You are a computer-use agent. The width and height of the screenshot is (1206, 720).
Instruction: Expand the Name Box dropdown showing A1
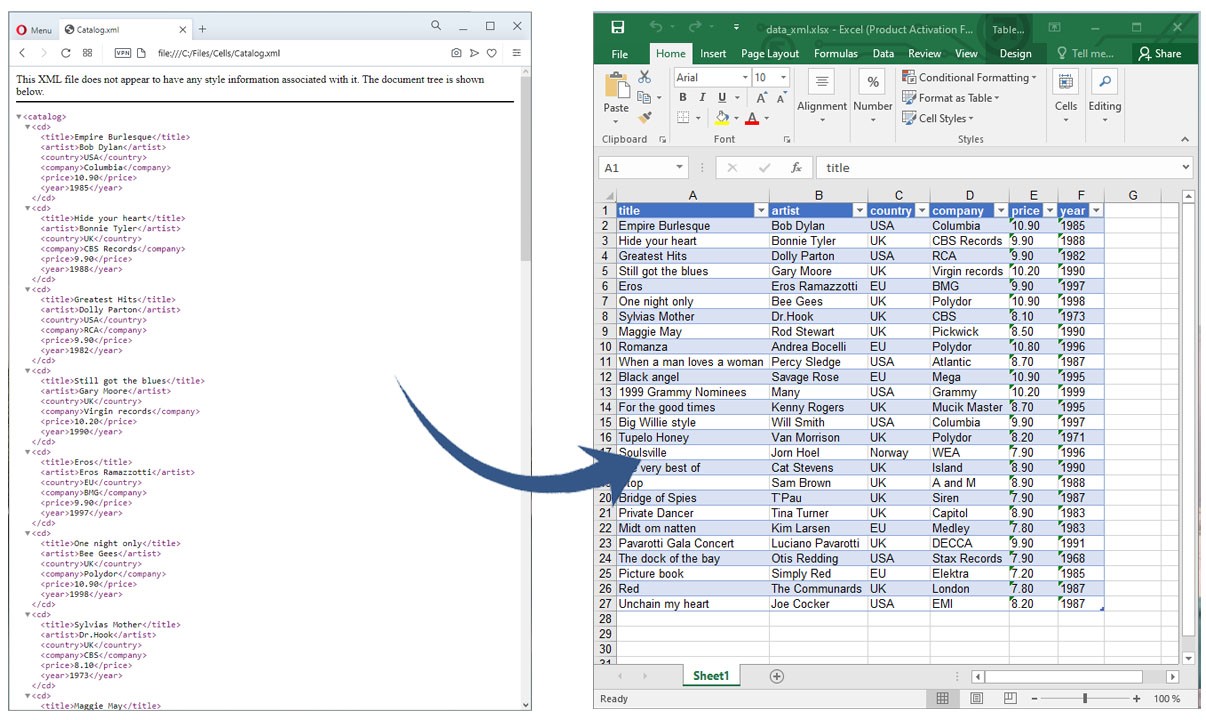680,167
